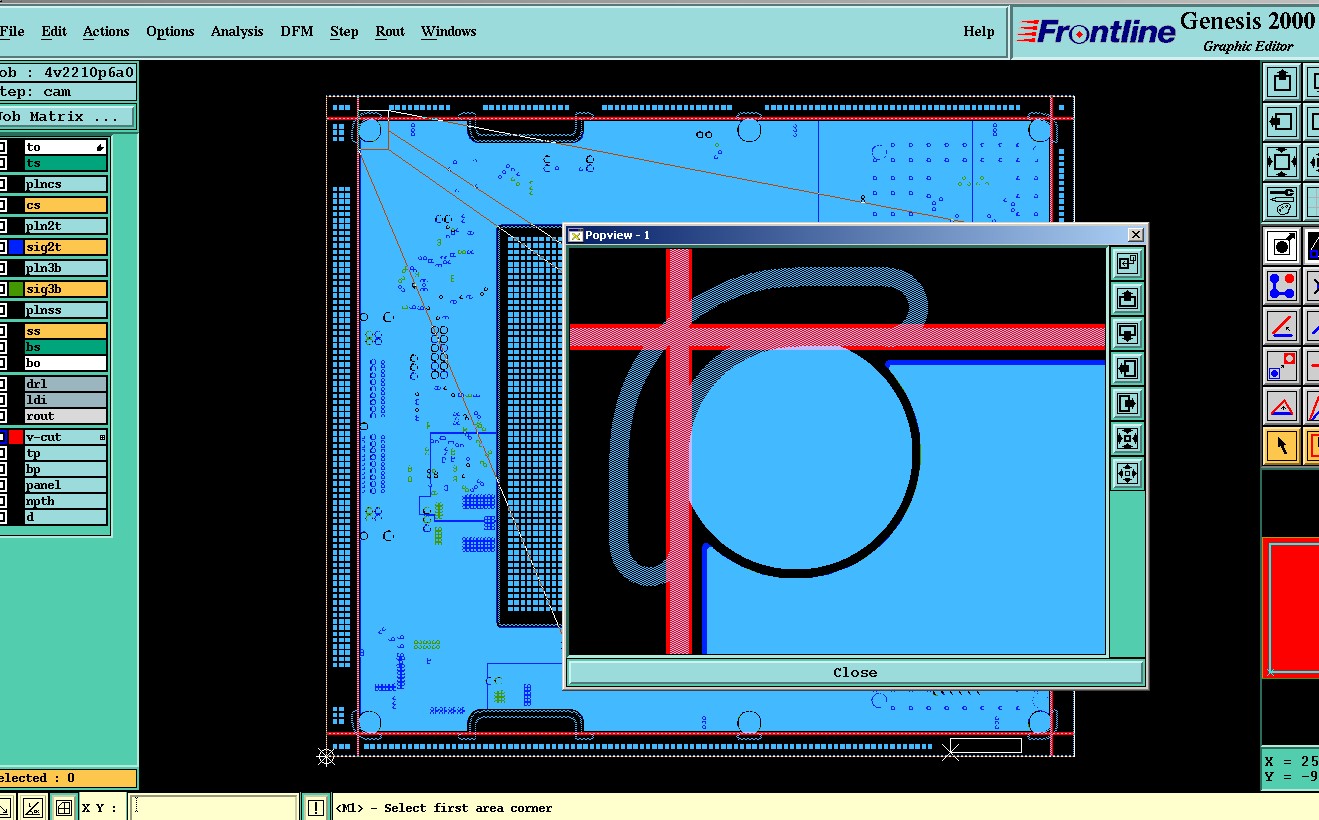Toggle display checkbox for layer cs
1319x820 pixels.
3,205
